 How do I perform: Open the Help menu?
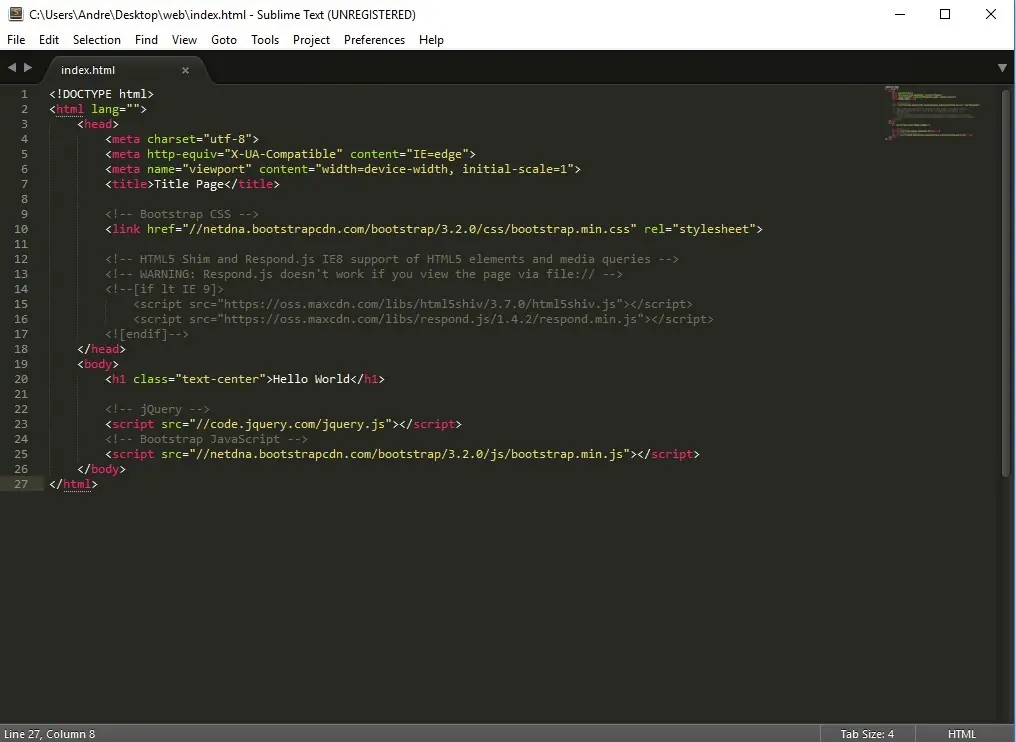[x=431, y=40]
